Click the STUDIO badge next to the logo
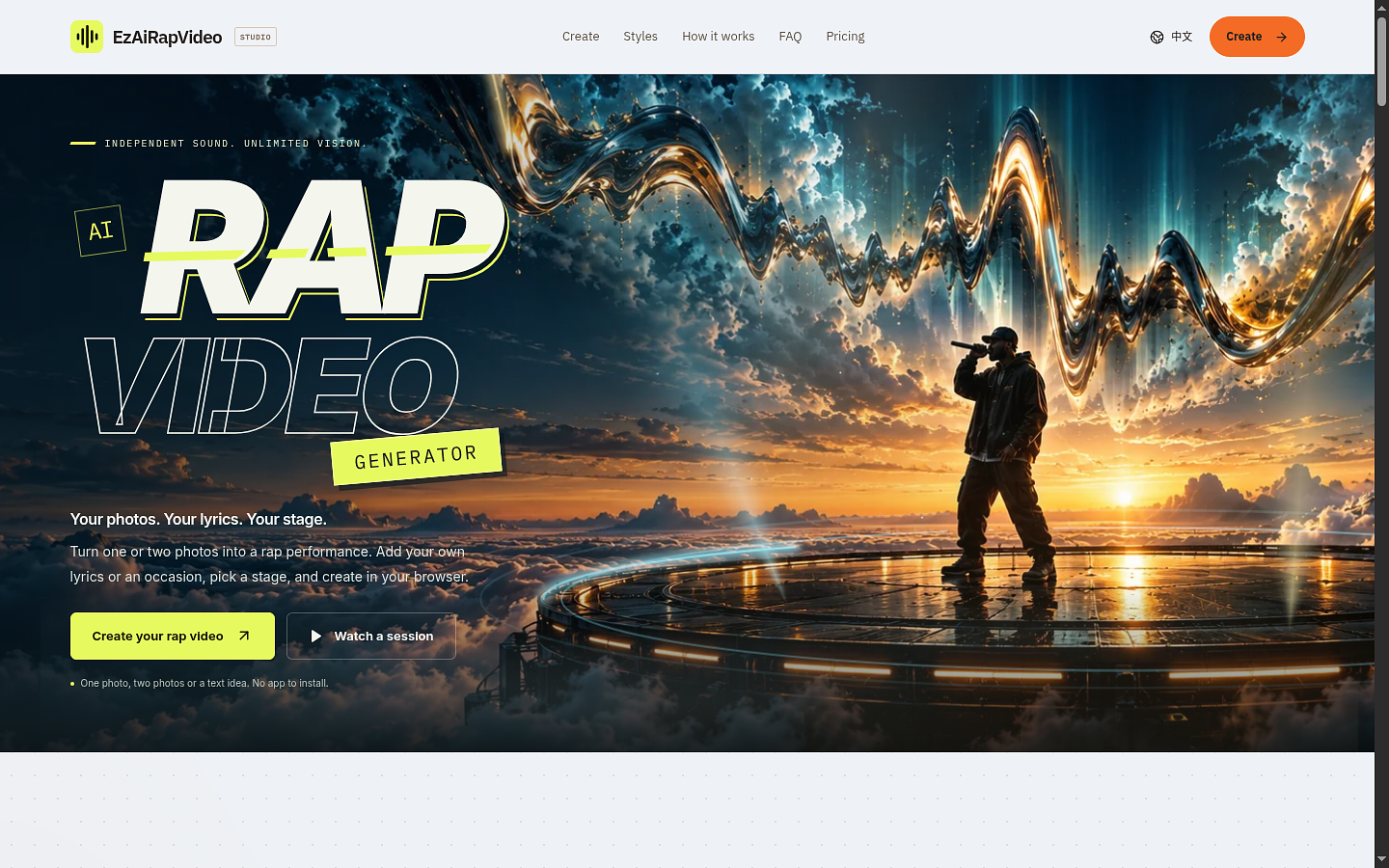Screen dimensions: 1389x868 256,37
